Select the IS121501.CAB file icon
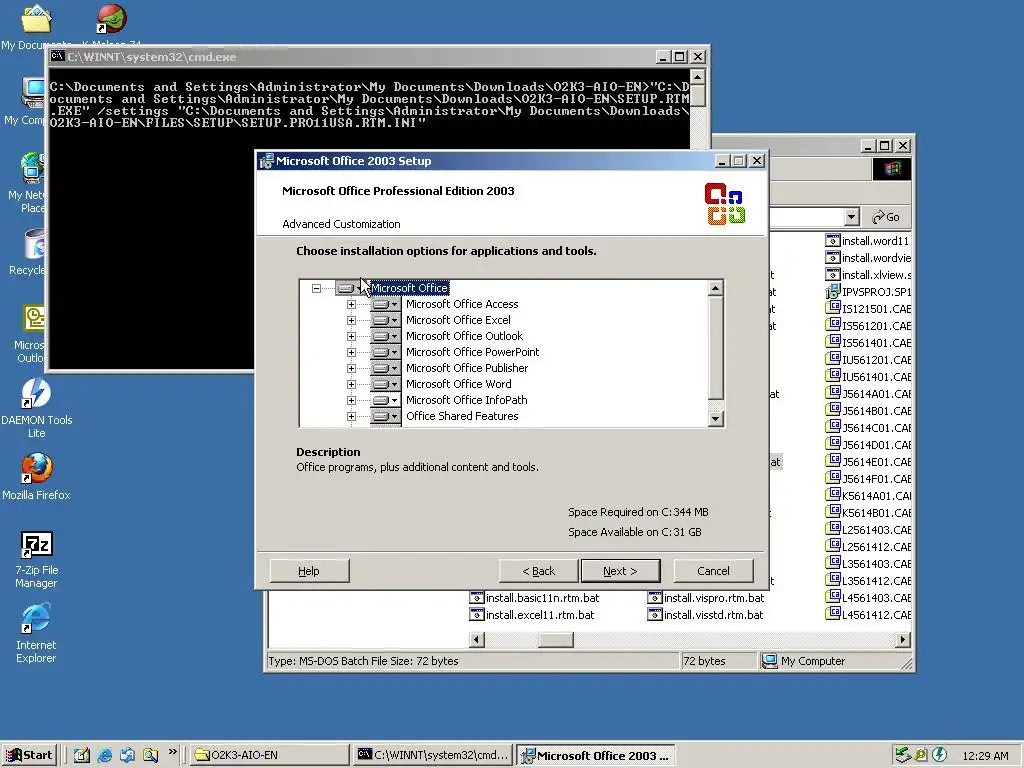1024x768 pixels. pyautogui.click(x=833, y=308)
